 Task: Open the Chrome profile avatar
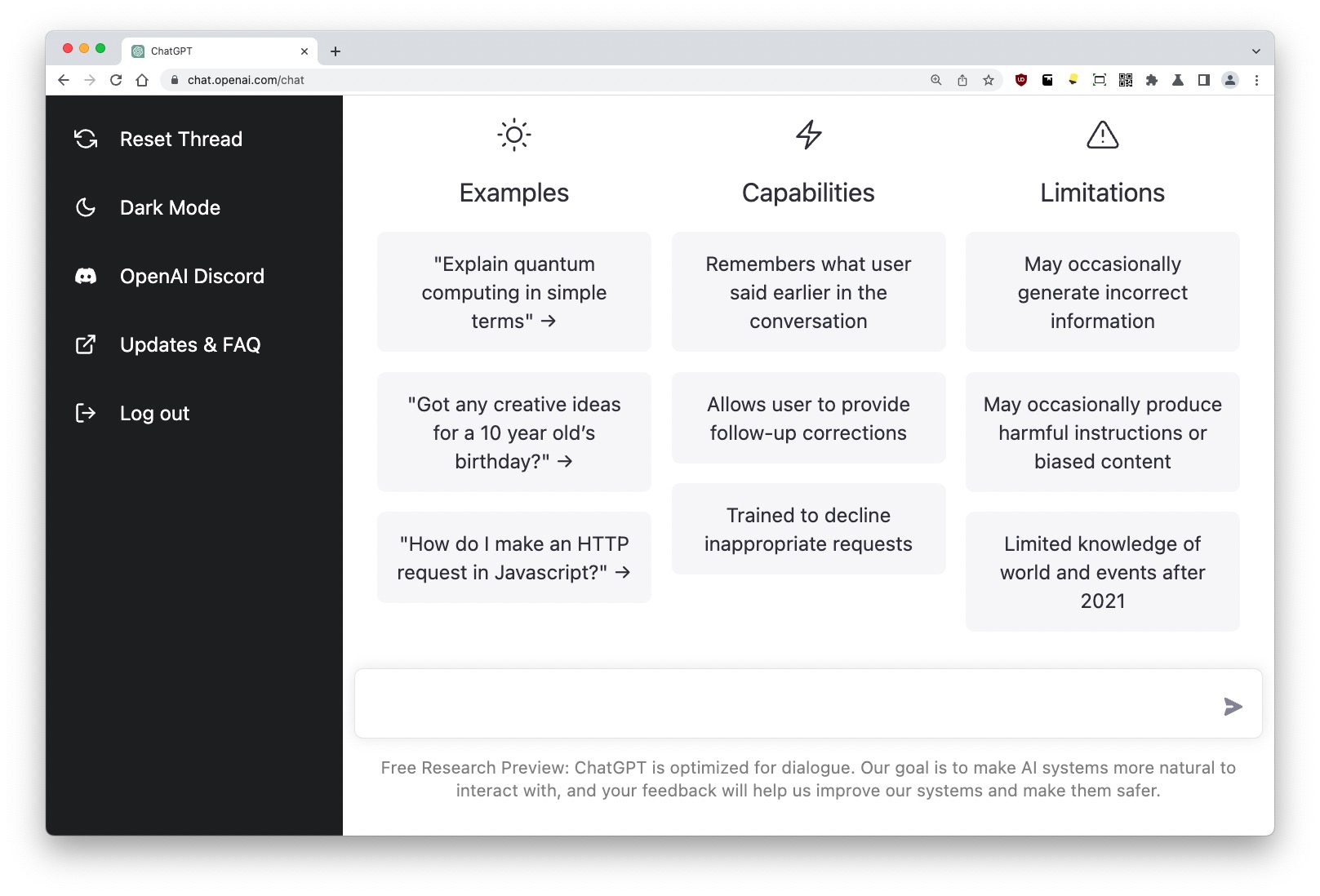[1230, 80]
